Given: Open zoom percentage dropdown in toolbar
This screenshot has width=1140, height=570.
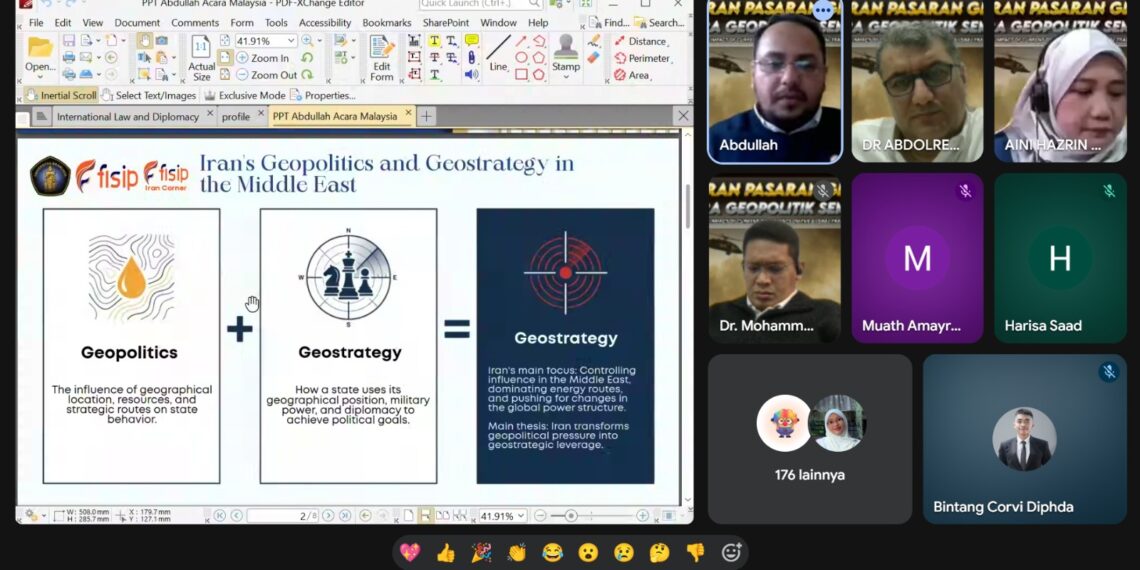Looking at the screenshot, I should point(291,41).
